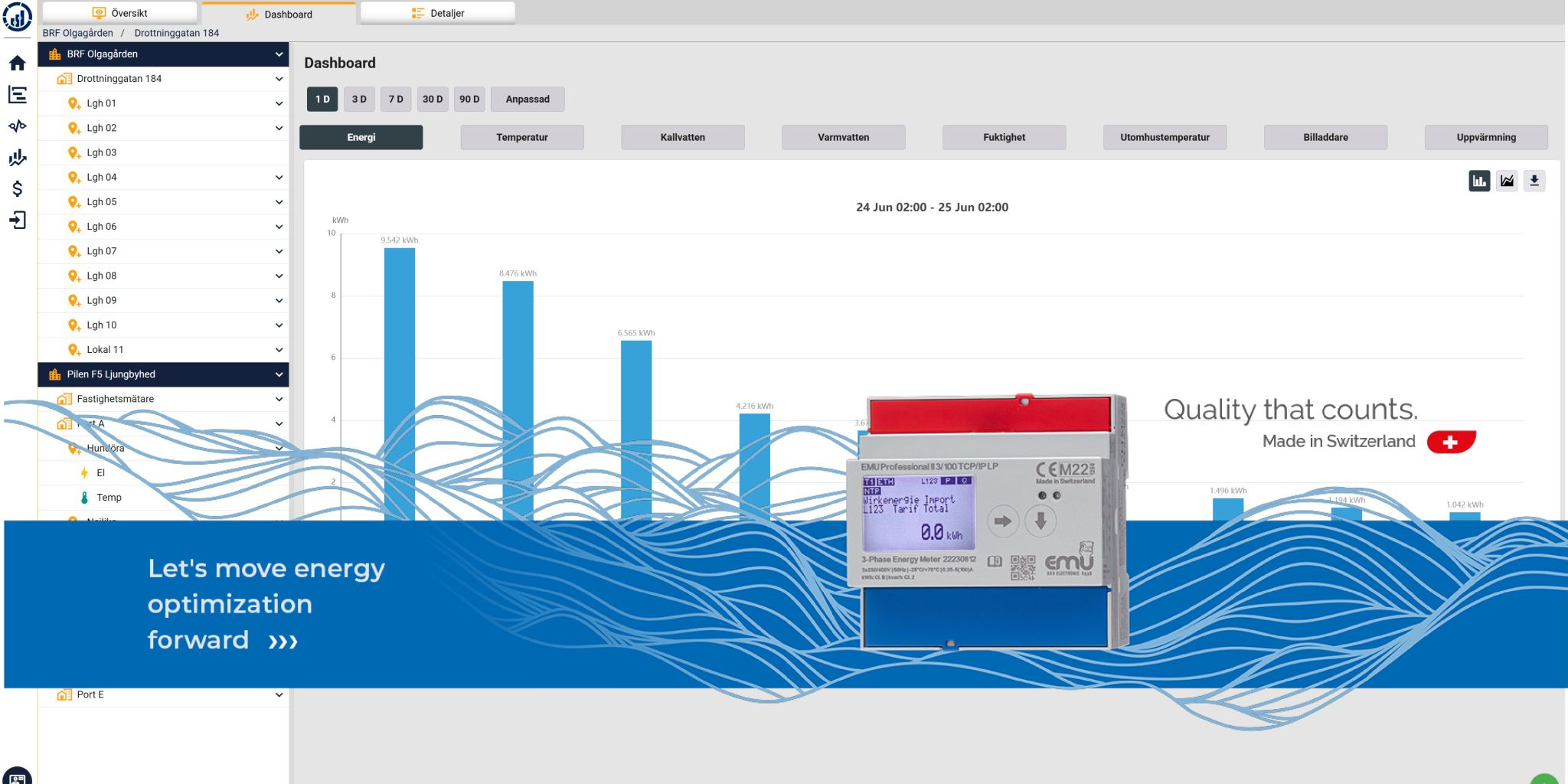This screenshot has height=784, width=1568.
Task: Open the dollar sign cost icon
Action: [18, 189]
